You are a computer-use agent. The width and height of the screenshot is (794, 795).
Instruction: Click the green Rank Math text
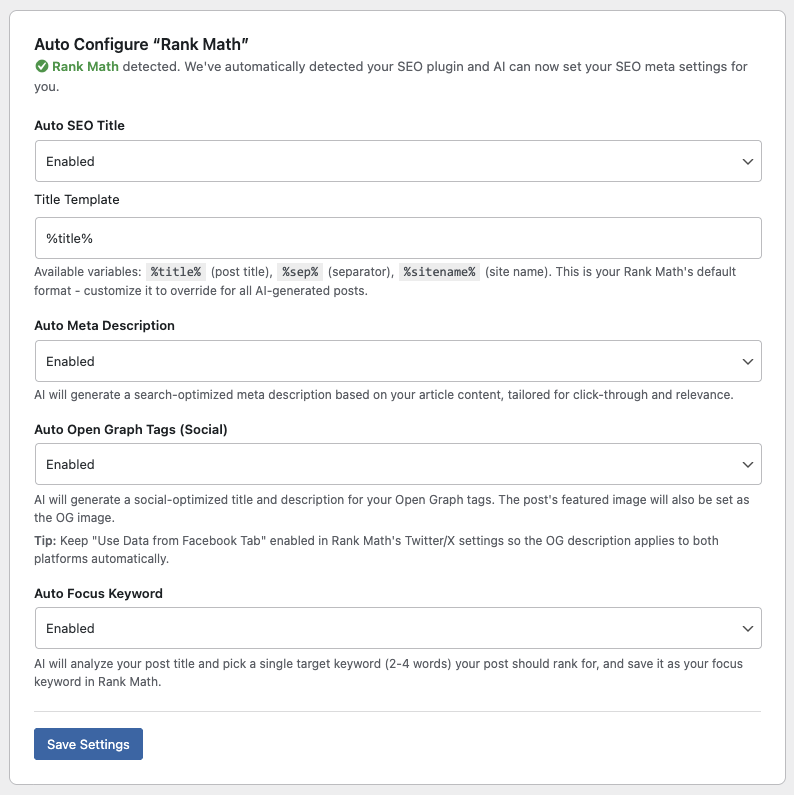tap(85, 66)
